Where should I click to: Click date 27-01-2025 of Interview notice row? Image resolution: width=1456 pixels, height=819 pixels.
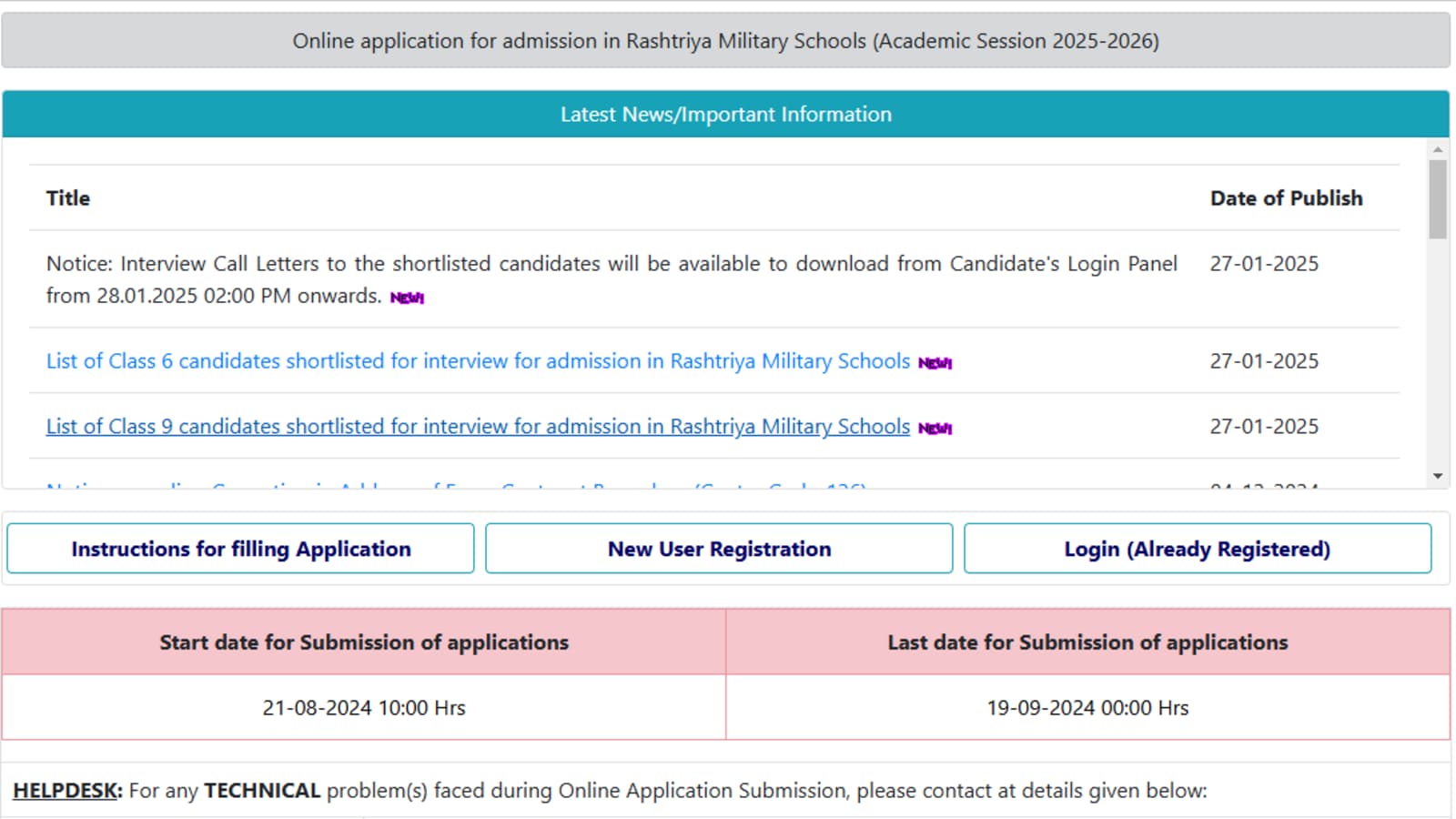tap(1264, 264)
